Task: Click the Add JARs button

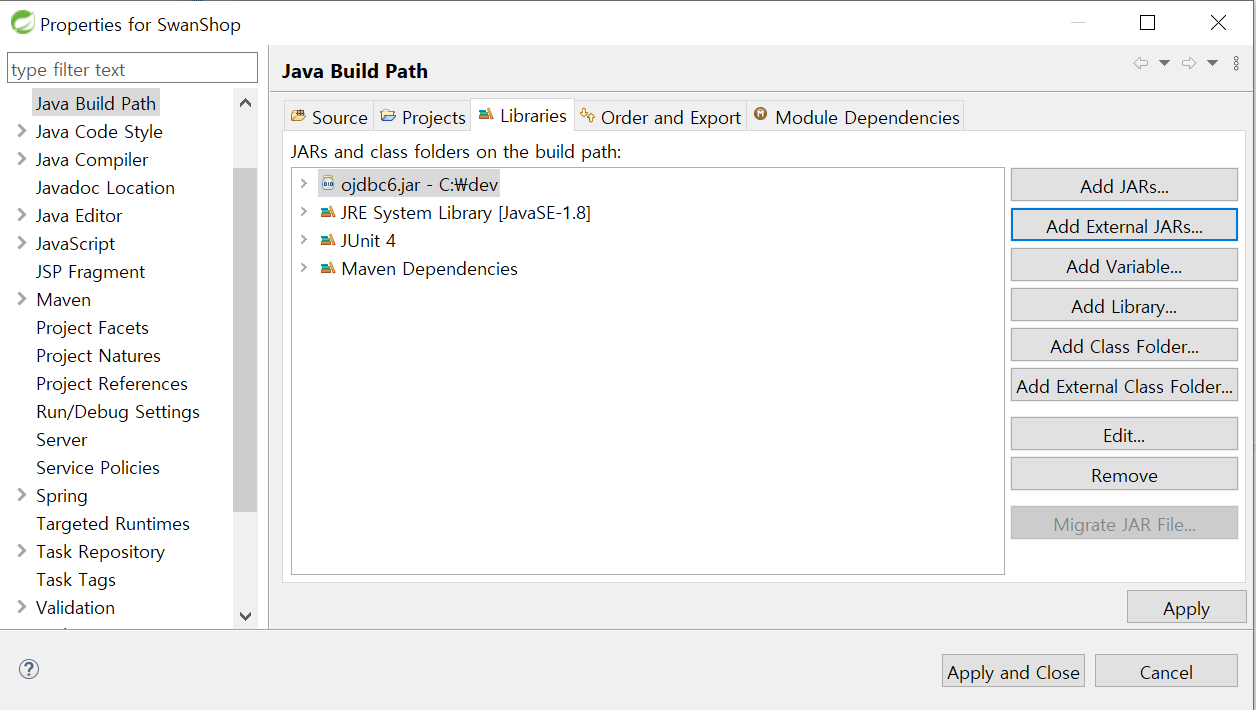Action: click(x=1124, y=185)
